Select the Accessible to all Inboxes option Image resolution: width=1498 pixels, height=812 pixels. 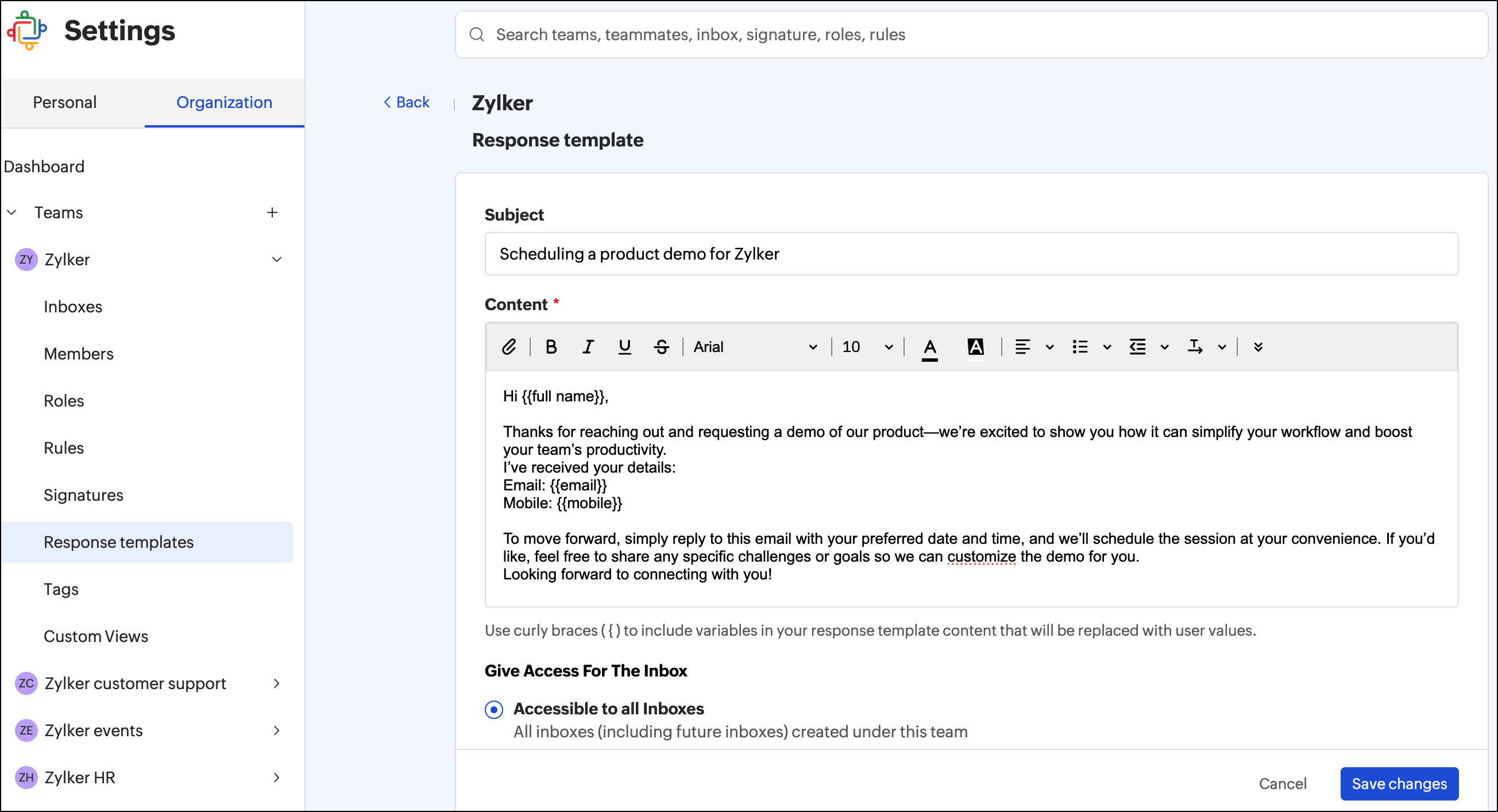(x=493, y=709)
